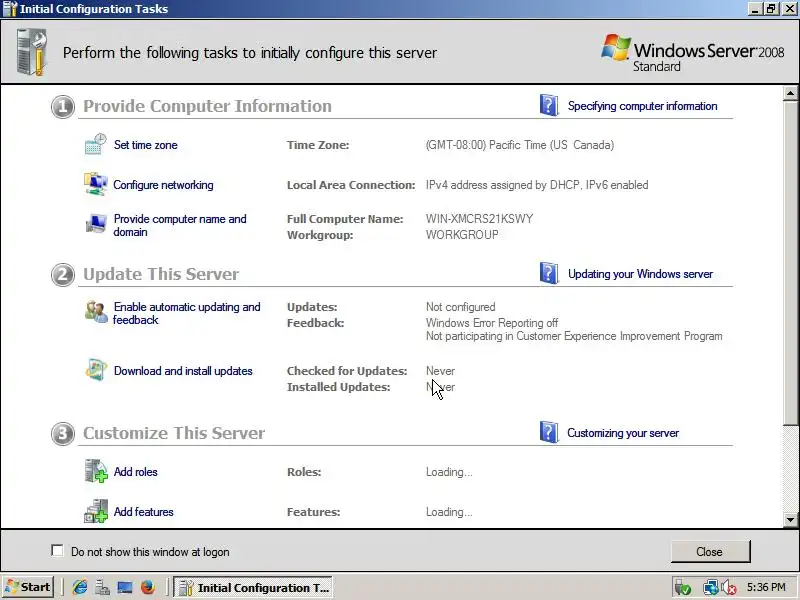Click the WORKGROUP value text
This screenshot has height=600, width=800.
[462, 235]
